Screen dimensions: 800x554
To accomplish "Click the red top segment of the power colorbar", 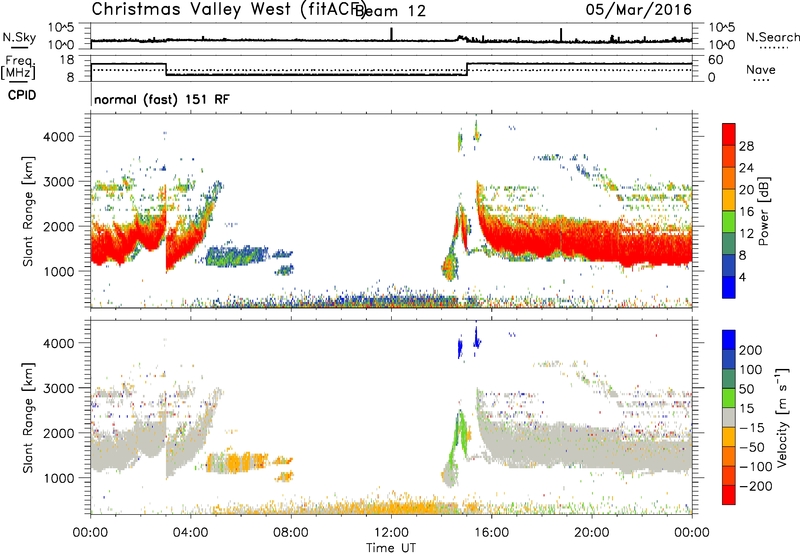I will (729, 135).
